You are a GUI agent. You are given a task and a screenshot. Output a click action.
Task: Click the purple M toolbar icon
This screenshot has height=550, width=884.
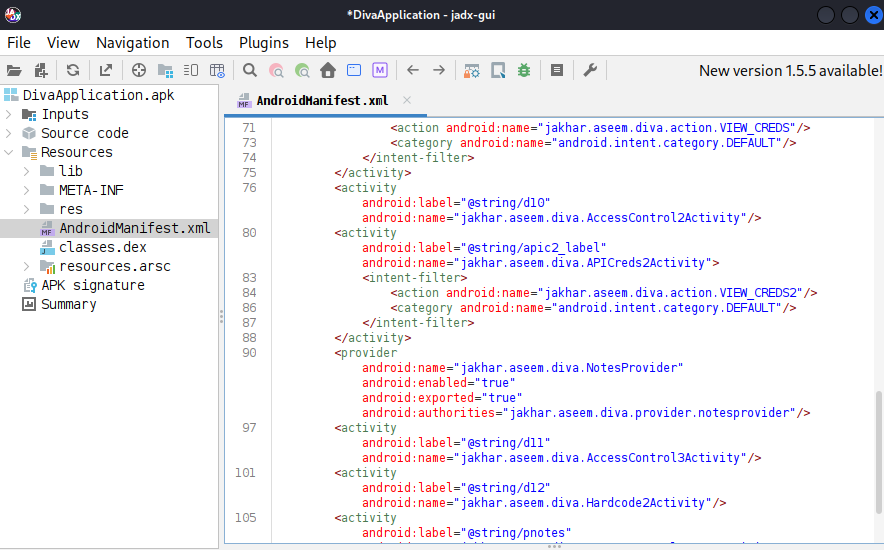pyautogui.click(x=380, y=70)
